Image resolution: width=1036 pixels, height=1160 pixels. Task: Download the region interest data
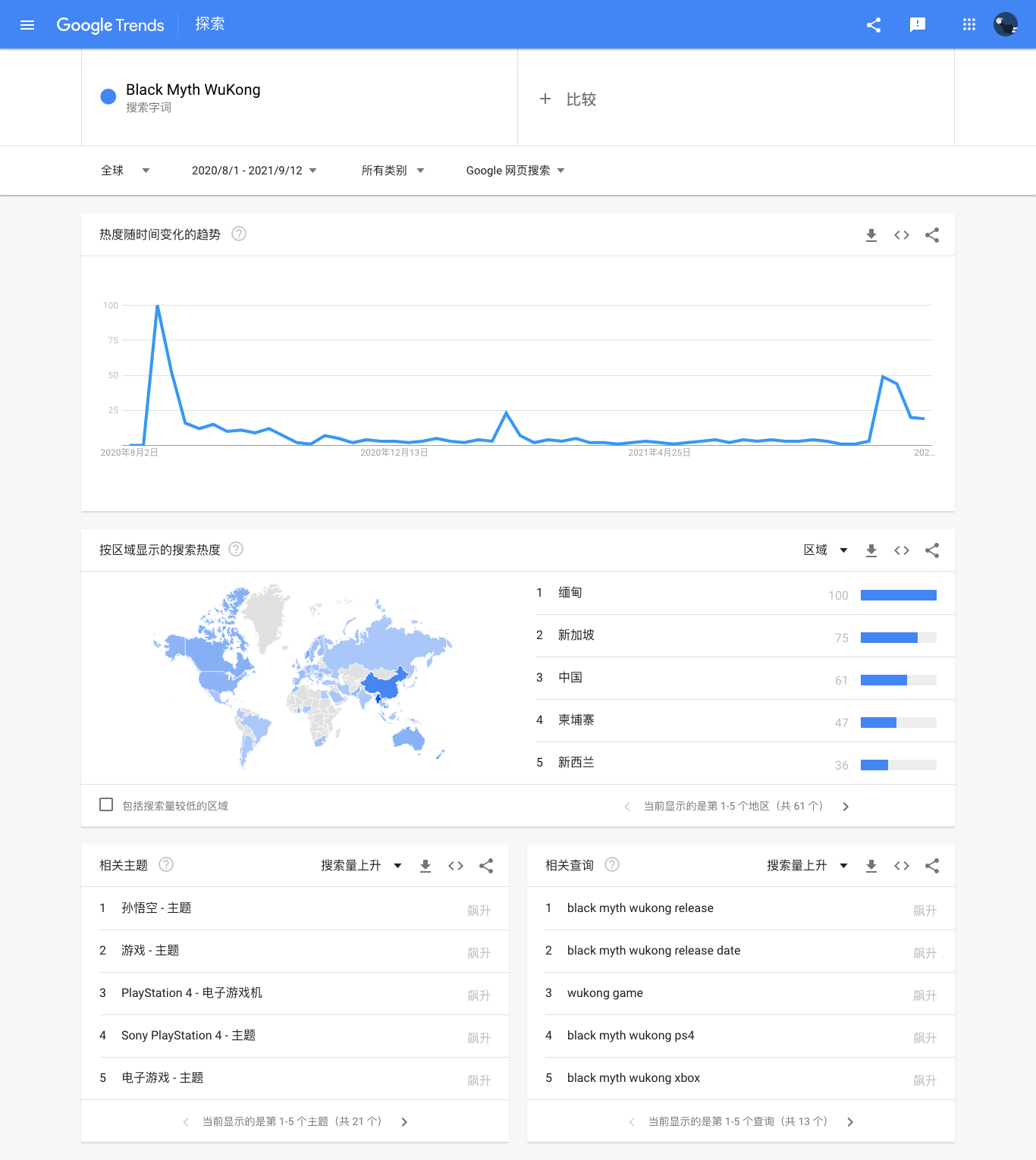pos(871,550)
